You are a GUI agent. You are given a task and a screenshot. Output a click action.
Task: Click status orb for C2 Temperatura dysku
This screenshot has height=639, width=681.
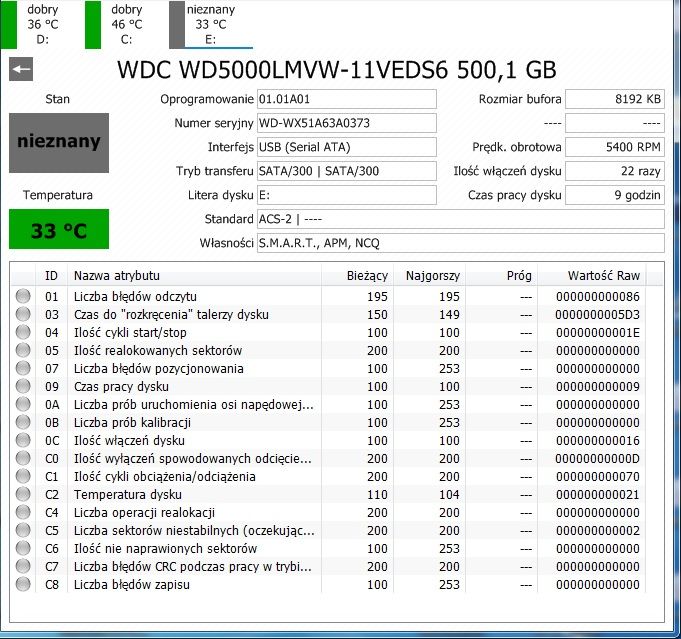(x=23, y=494)
